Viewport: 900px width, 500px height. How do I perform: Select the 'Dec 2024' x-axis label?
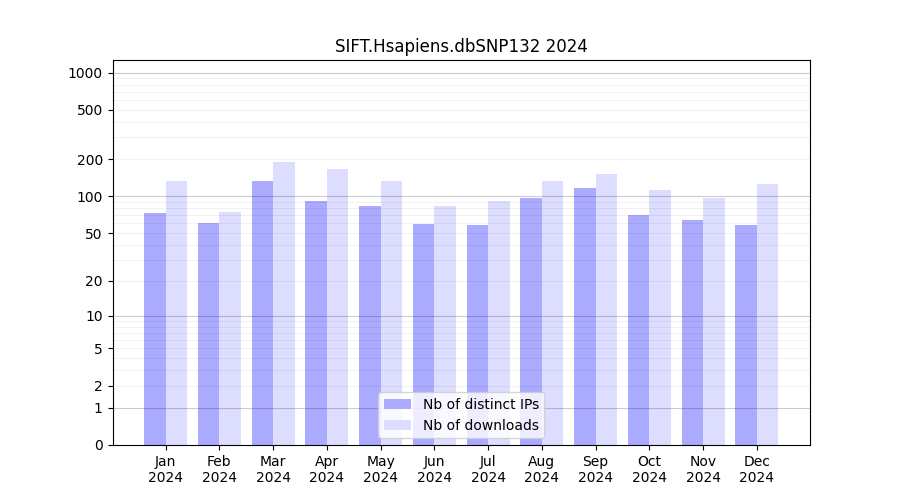click(757, 469)
